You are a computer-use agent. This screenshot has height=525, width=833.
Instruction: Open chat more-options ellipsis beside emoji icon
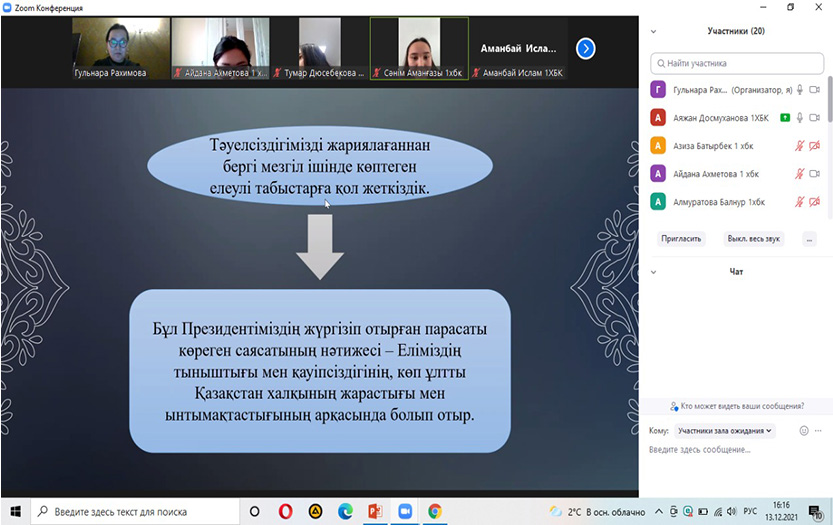[820, 431]
